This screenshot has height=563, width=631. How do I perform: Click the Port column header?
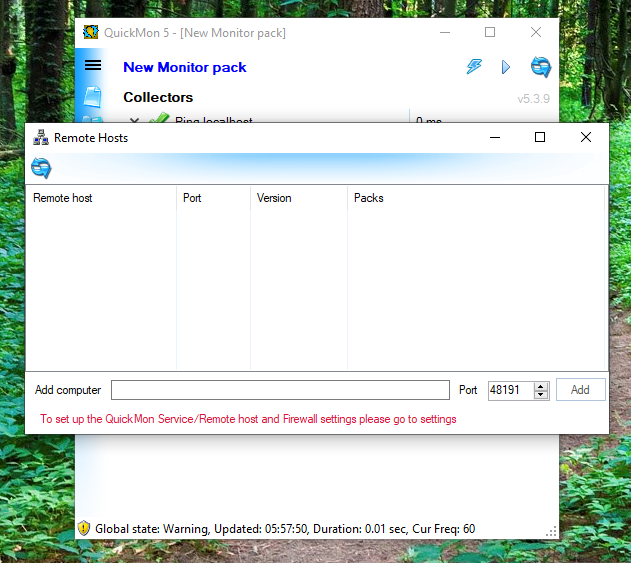point(213,198)
